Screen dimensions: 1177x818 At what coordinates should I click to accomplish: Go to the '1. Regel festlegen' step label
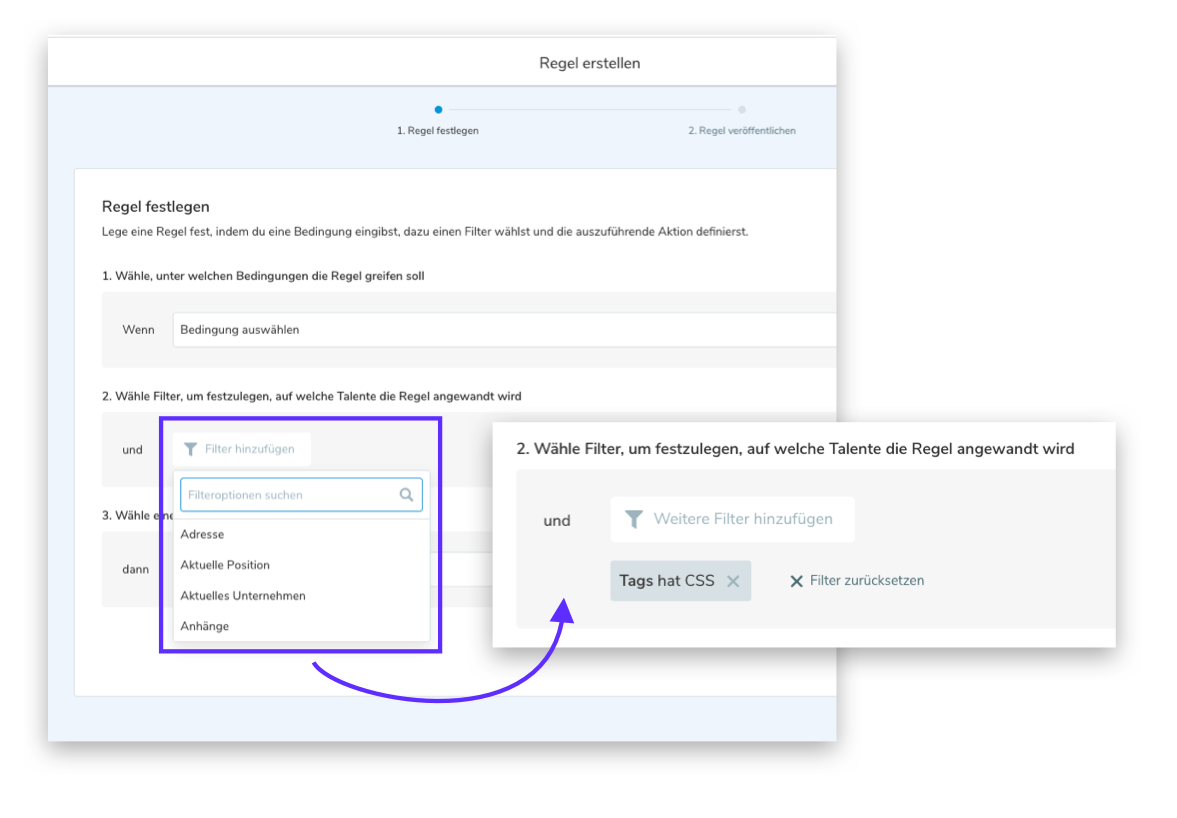click(438, 131)
